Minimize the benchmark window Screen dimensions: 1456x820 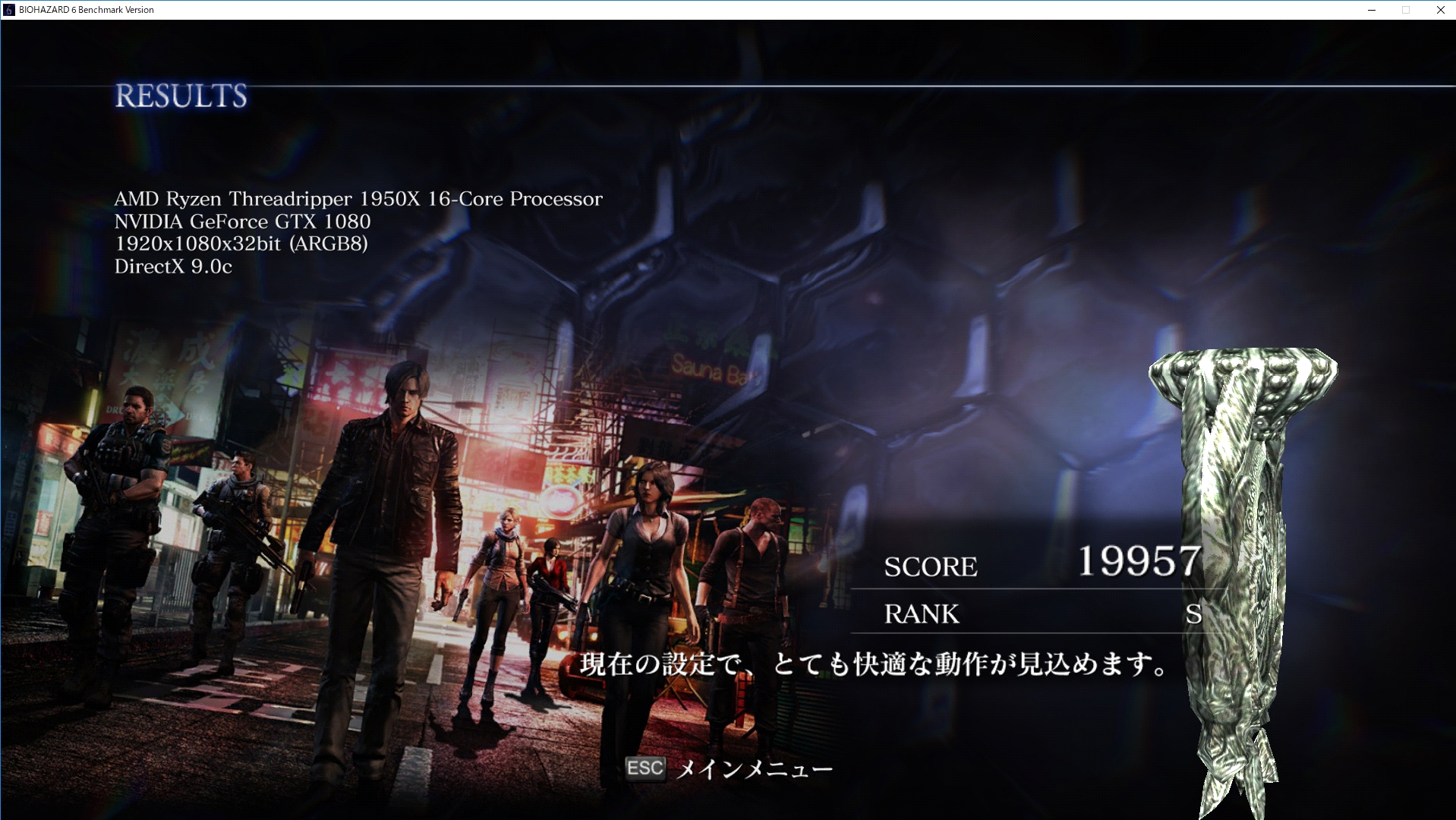[1372, 10]
